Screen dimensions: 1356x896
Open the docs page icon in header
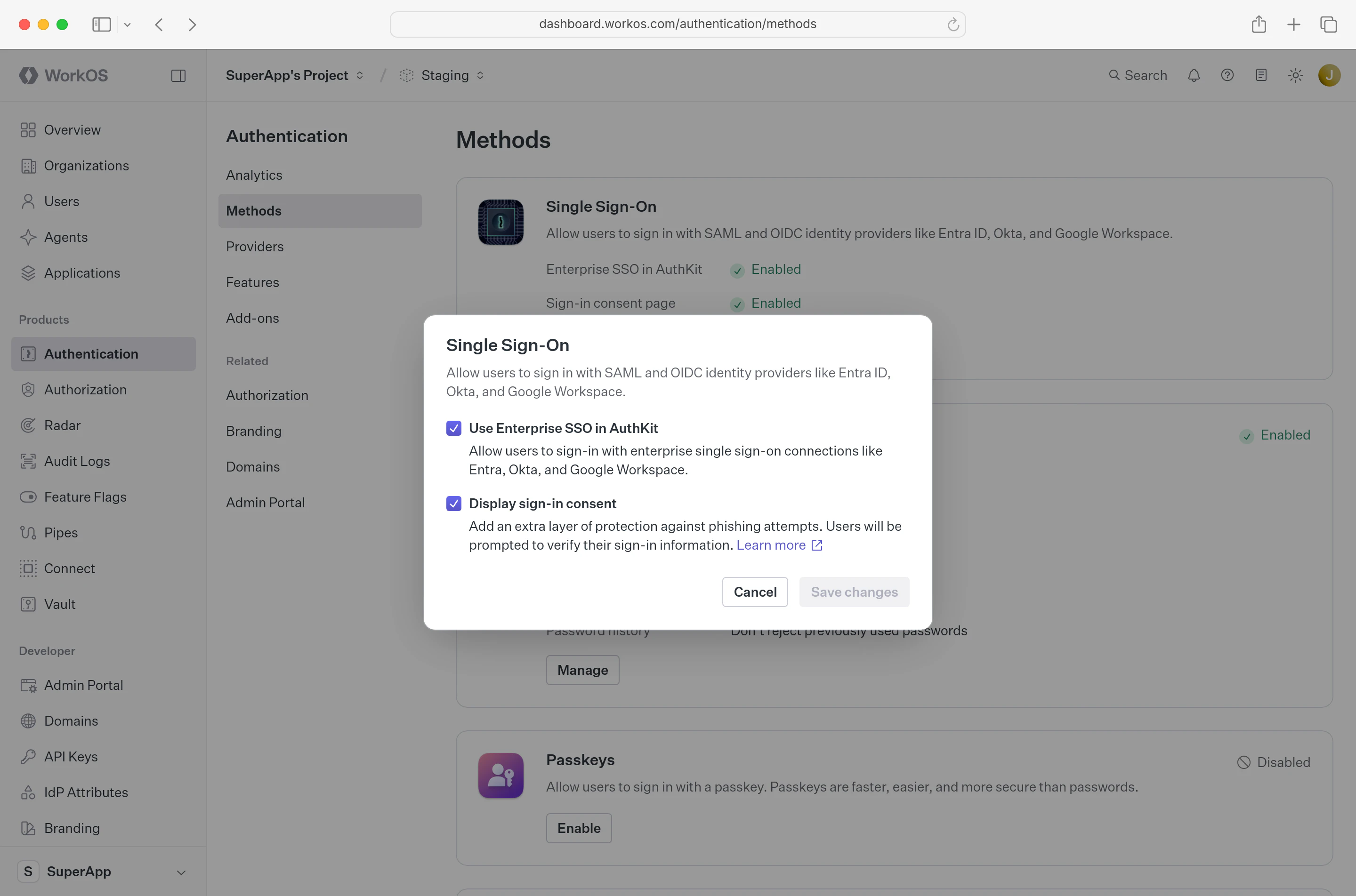[1261, 75]
